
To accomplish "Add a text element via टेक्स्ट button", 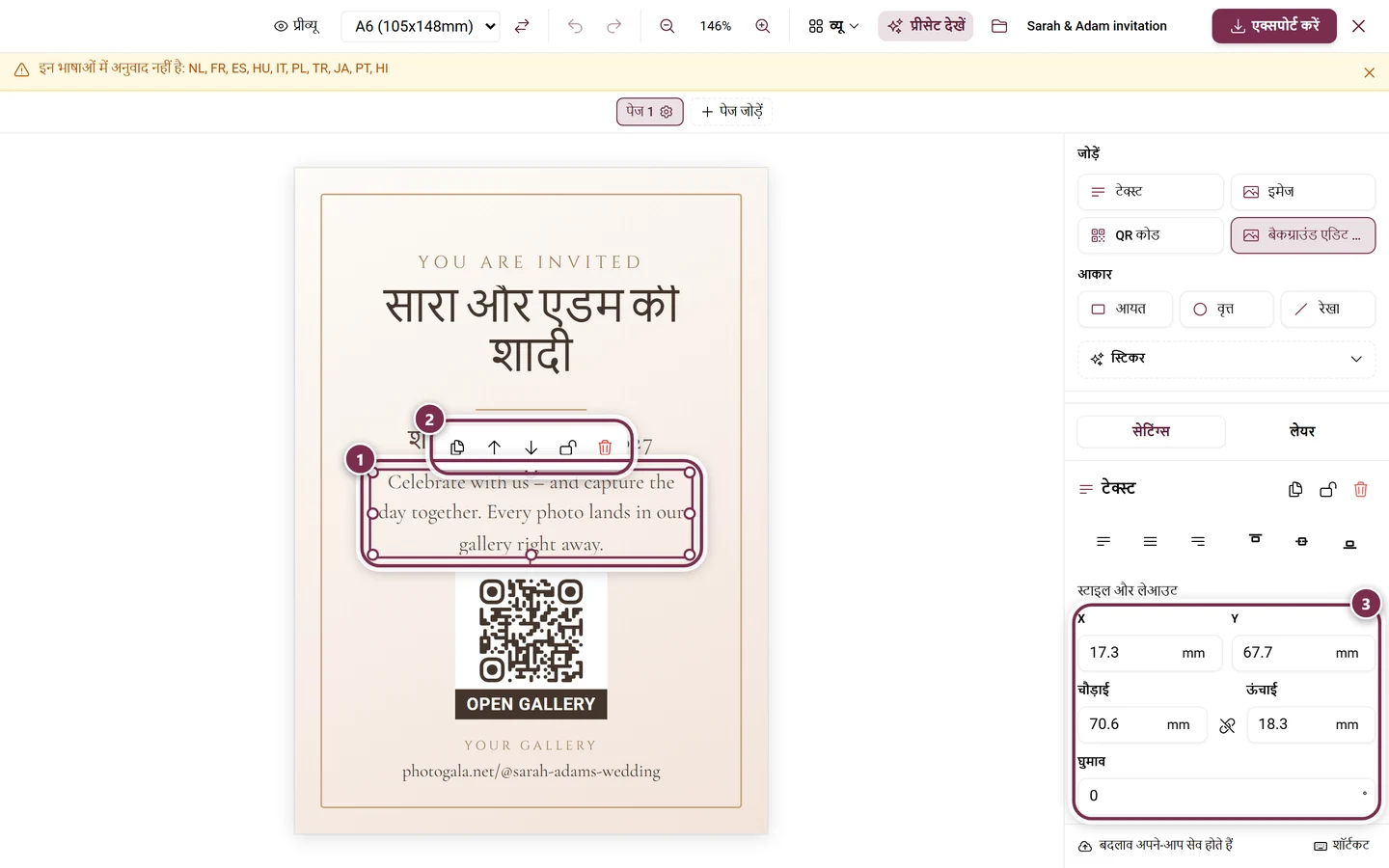I will tap(1150, 192).
